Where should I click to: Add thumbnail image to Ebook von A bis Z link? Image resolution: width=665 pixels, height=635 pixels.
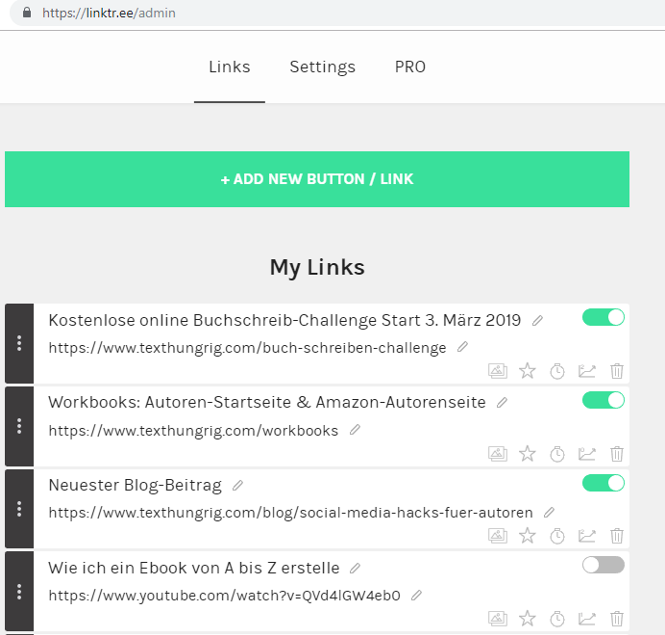point(497,619)
